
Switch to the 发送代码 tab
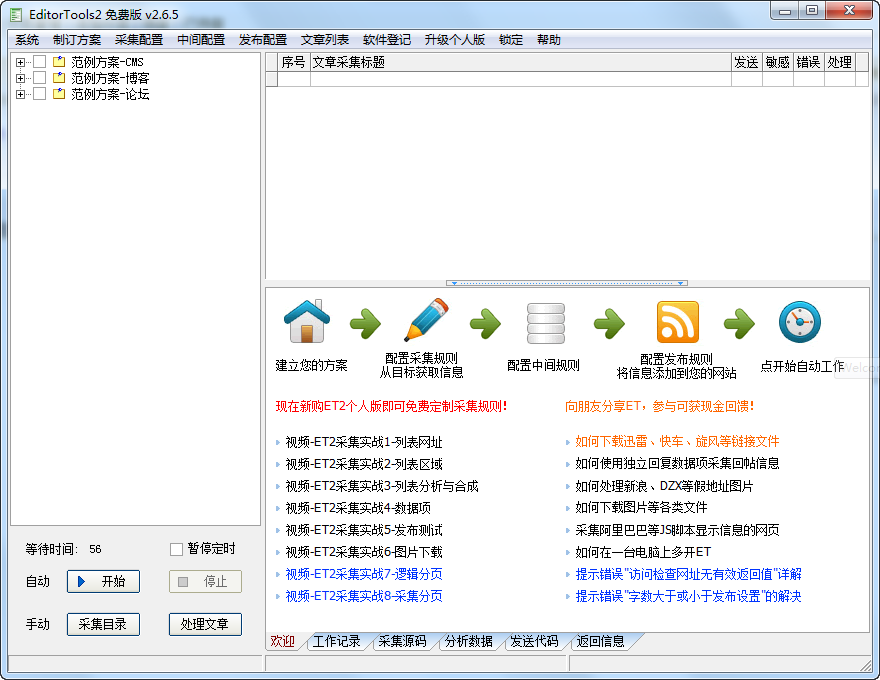[x=534, y=641]
